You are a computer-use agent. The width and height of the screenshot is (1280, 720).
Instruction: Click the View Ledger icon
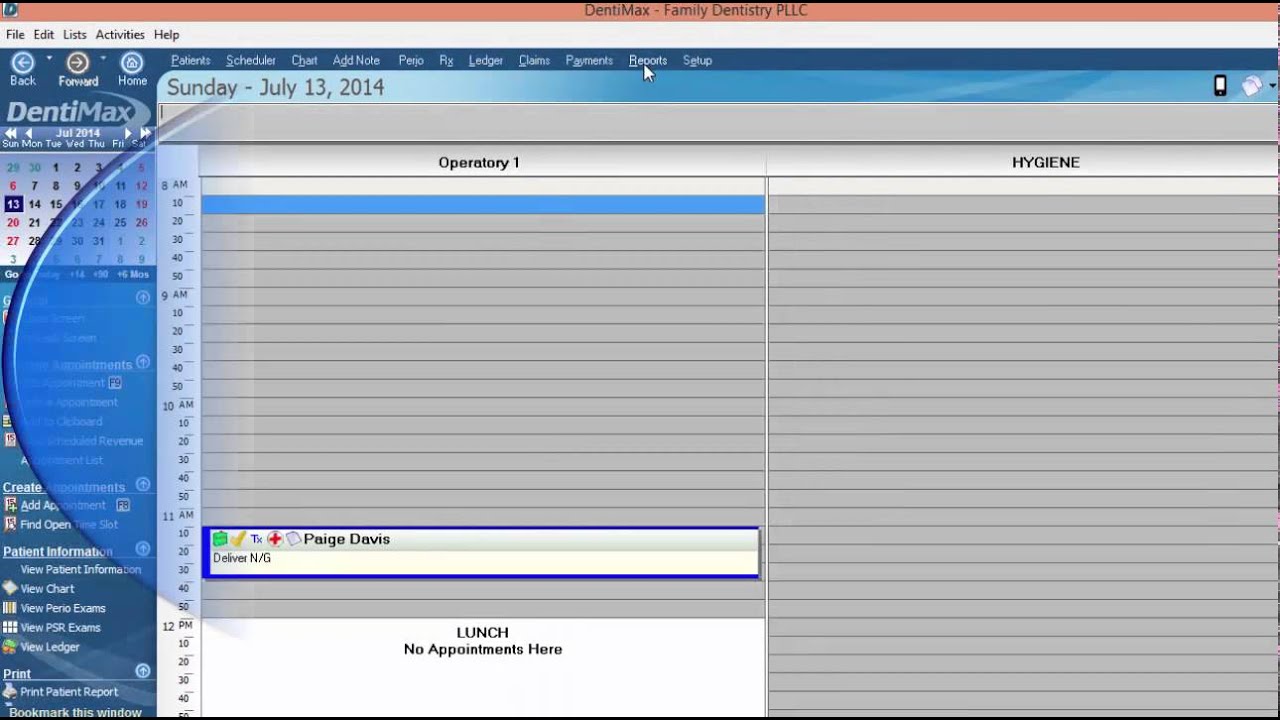[x=10, y=647]
